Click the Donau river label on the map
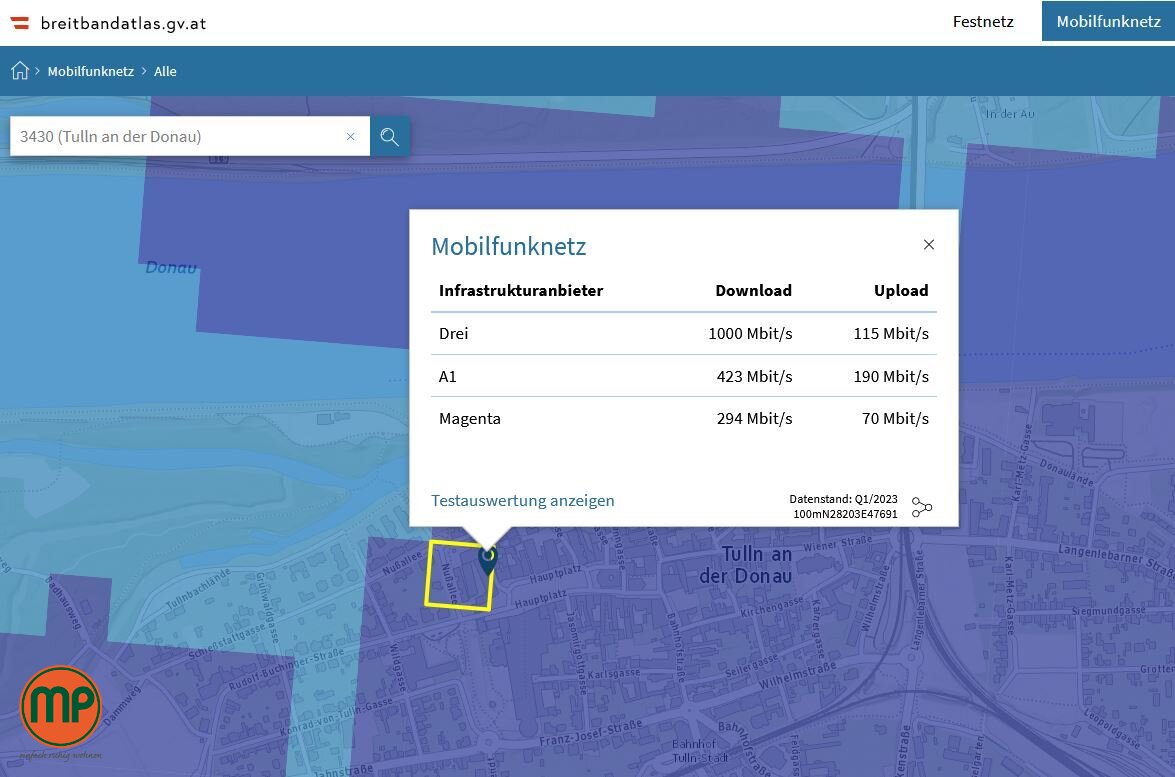 (x=172, y=267)
